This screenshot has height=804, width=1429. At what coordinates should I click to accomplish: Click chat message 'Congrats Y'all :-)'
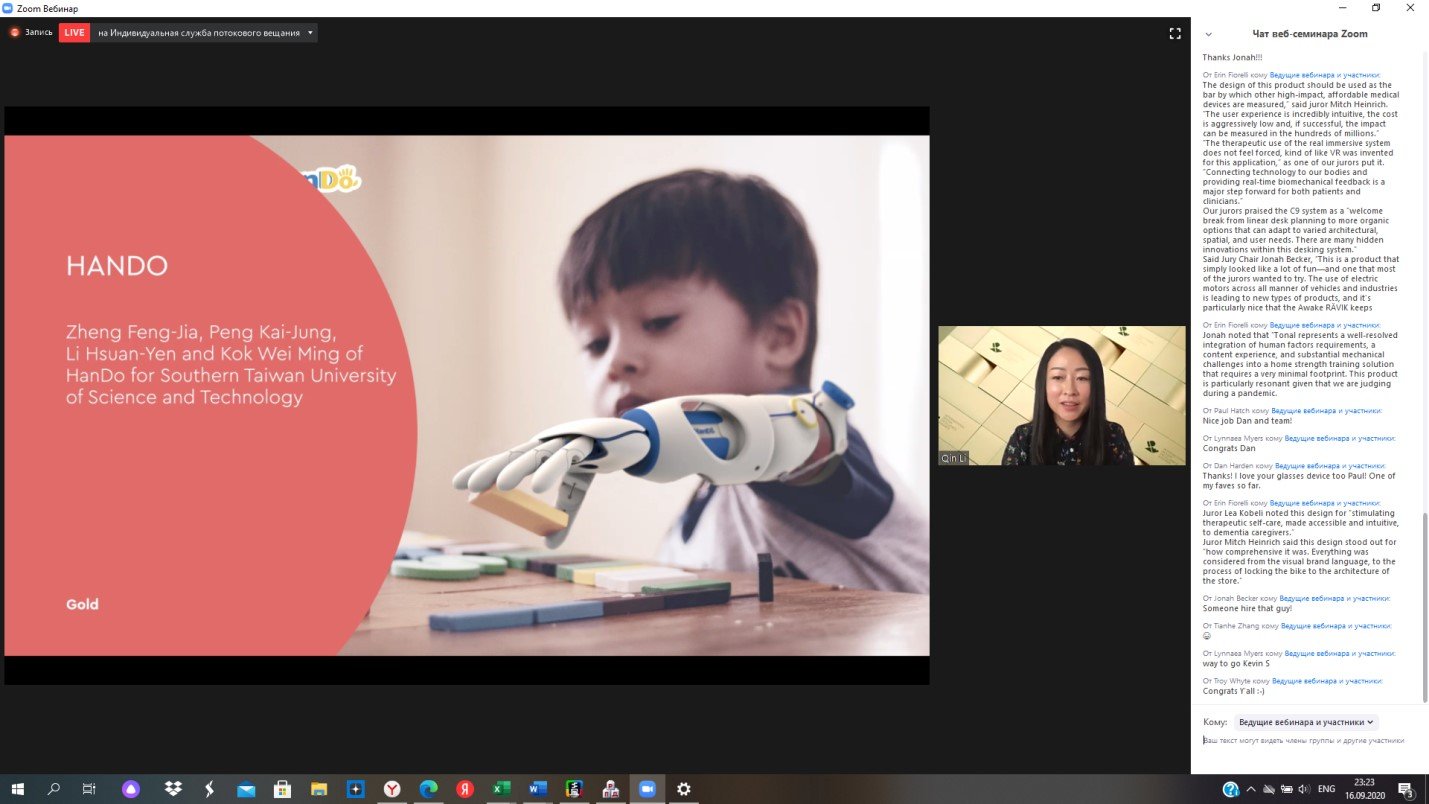click(1233, 690)
